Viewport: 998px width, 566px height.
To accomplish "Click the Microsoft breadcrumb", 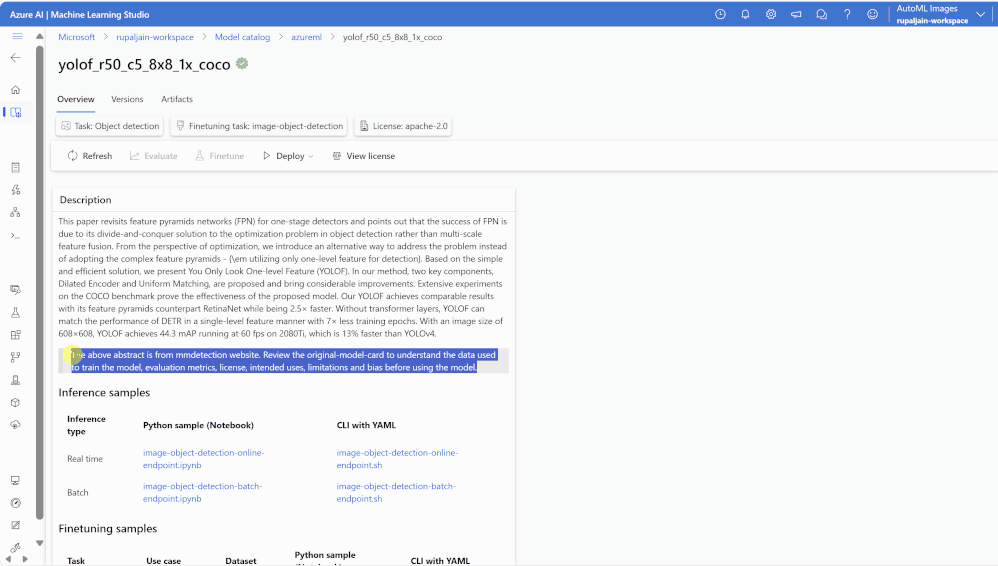I will tap(76, 37).
